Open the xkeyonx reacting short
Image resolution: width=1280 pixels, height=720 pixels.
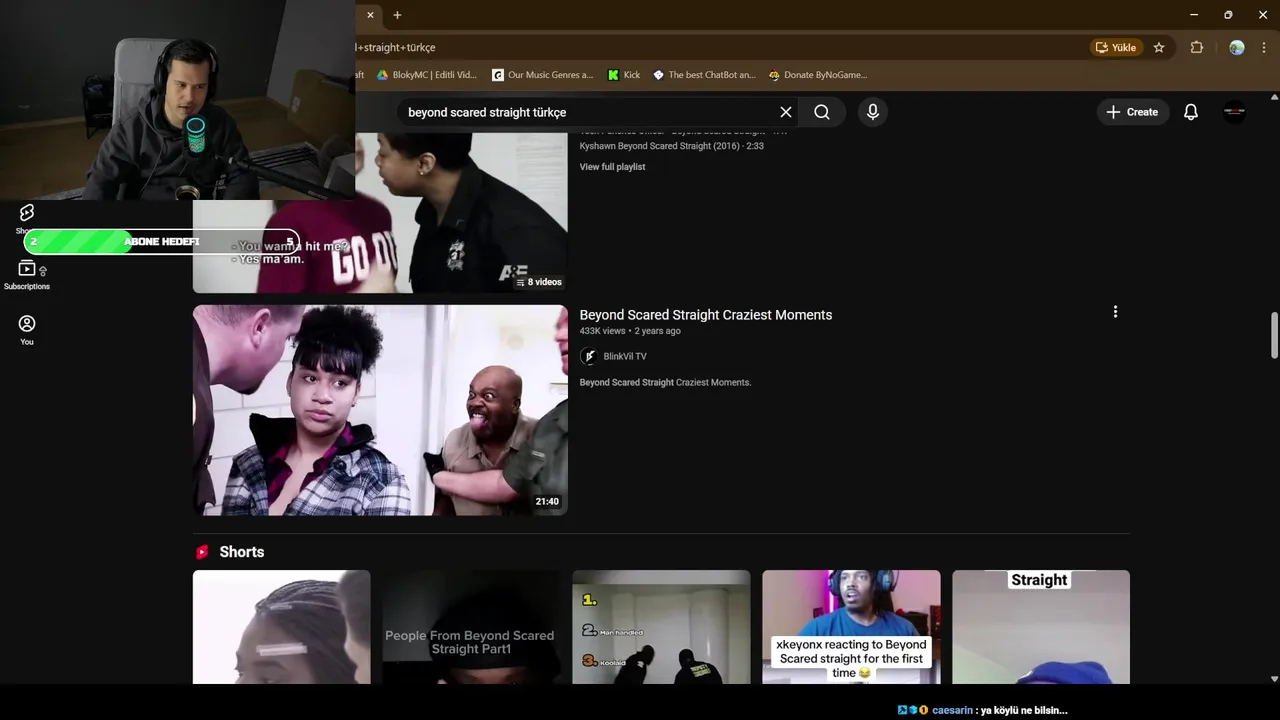click(x=851, y=627)
